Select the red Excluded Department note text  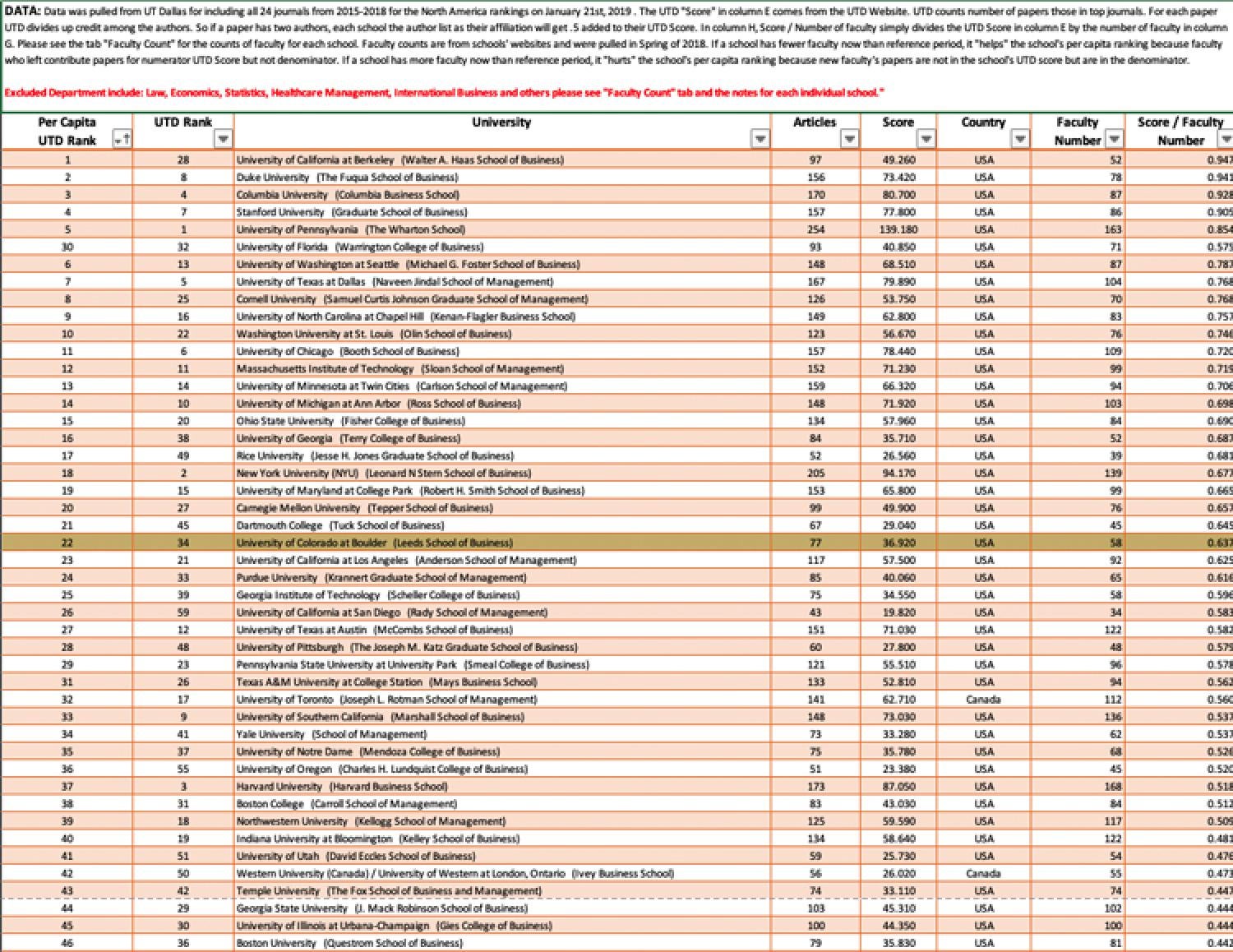coord(445,93)
